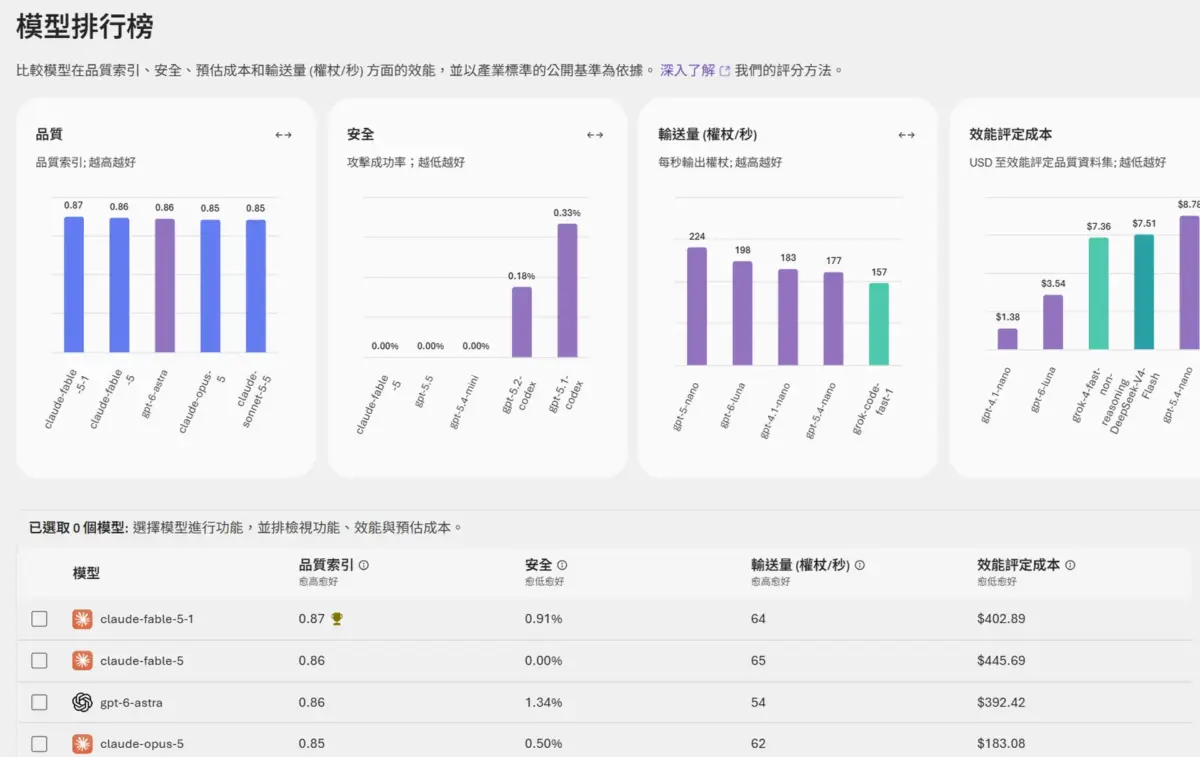
Task: Expand the 品質 chart card
Action: 284,135
